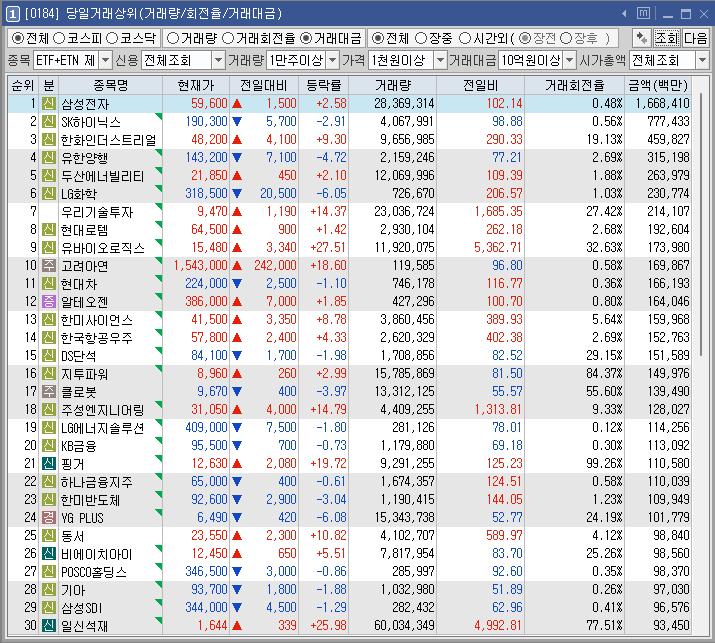Select the 전체 market radio button

point(17,38)
